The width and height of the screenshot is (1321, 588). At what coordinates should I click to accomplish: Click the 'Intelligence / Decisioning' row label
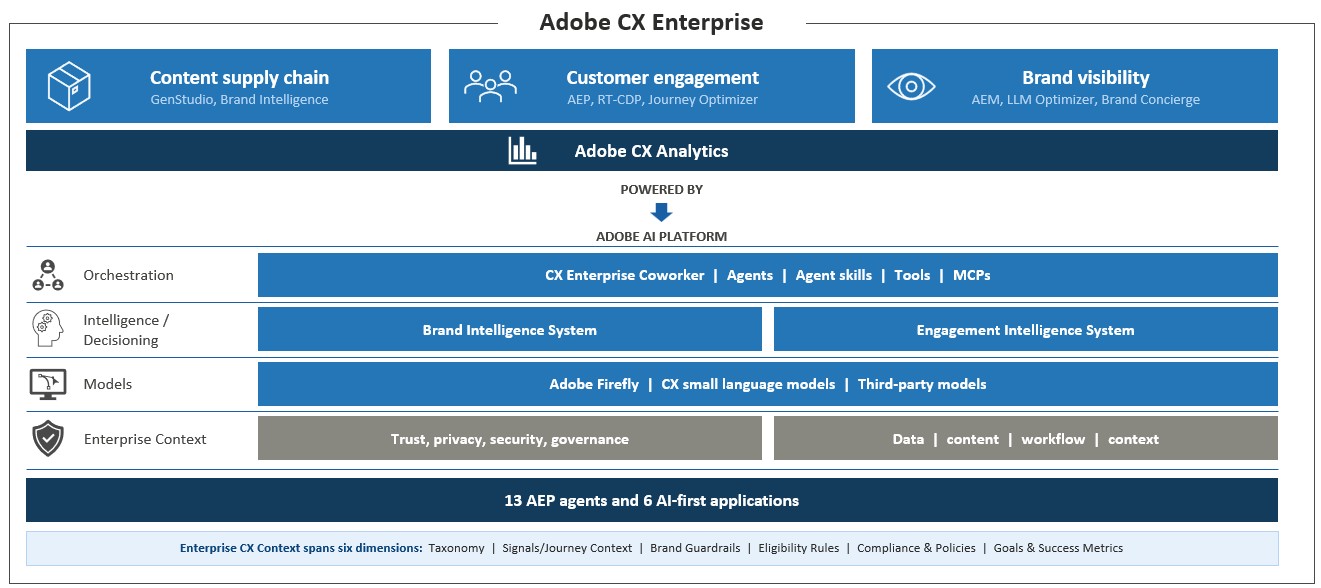click(126, 330)
